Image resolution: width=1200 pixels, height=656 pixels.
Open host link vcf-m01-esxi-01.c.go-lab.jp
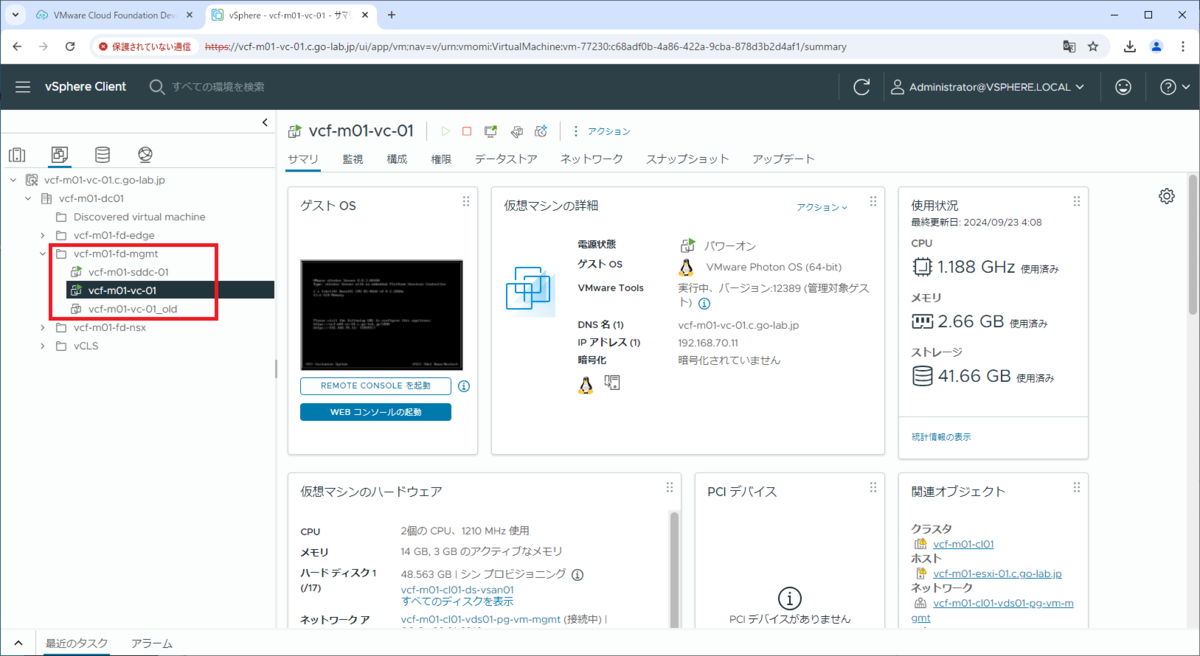tap(996, 574)
